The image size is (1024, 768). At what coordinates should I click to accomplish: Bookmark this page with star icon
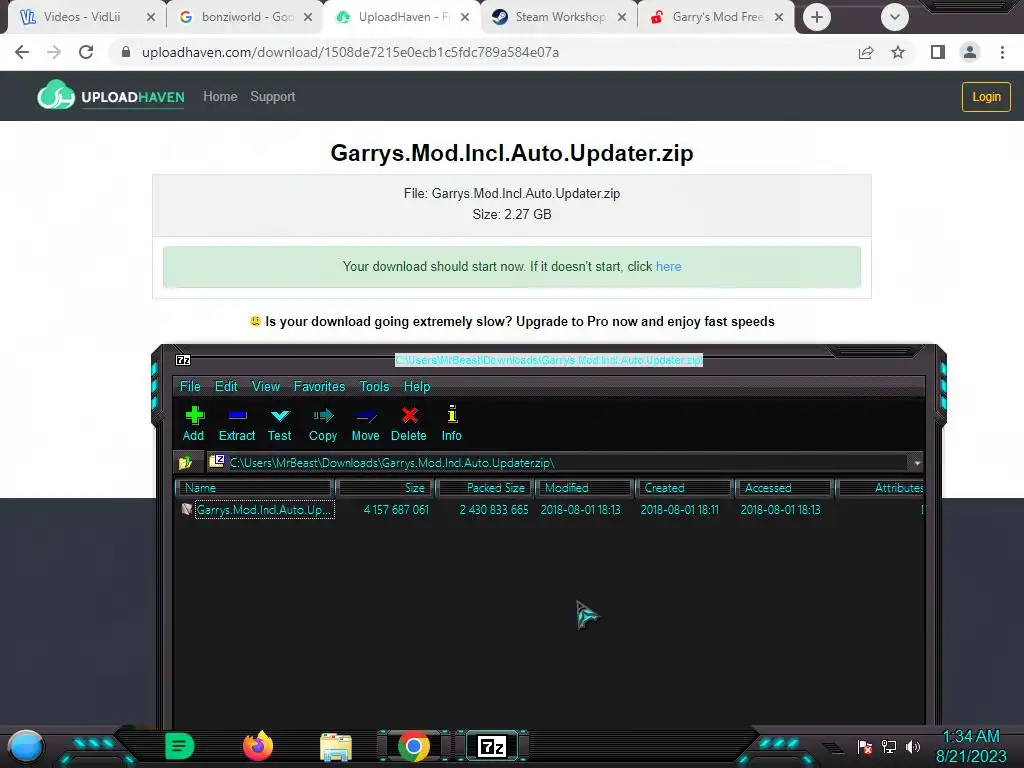[898, 52]
